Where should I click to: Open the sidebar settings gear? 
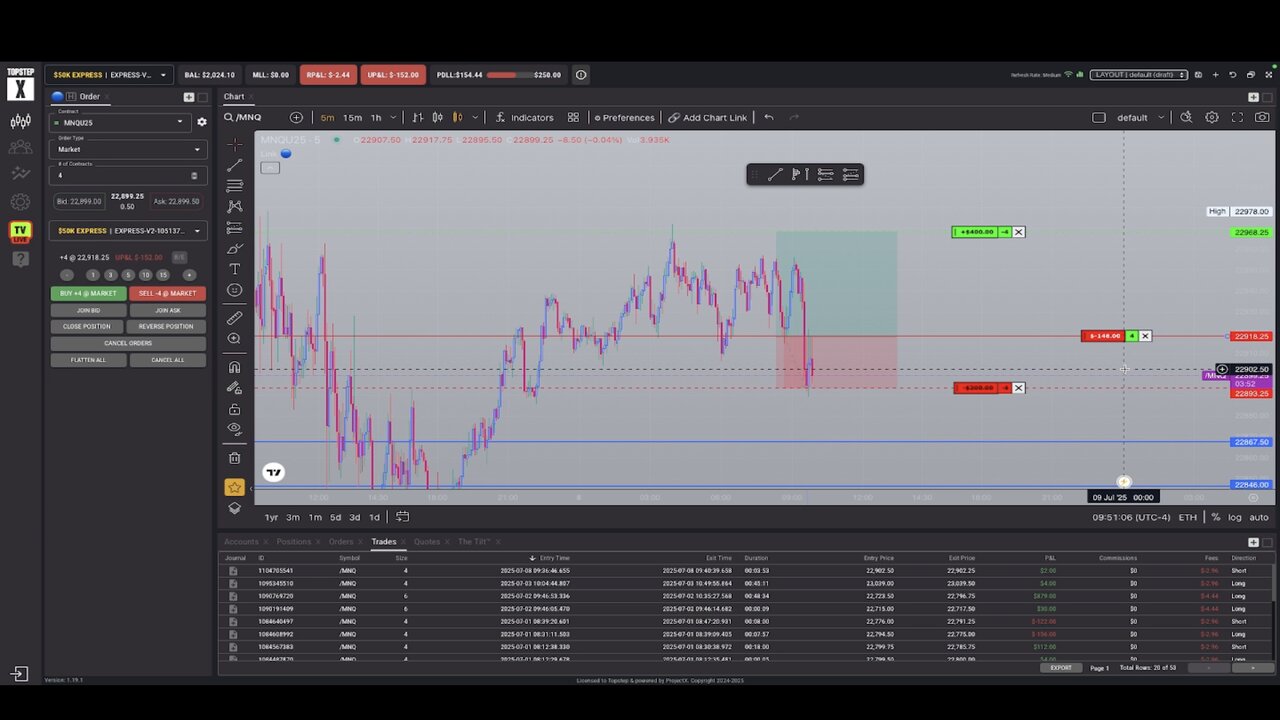click(x=20, y=202)
